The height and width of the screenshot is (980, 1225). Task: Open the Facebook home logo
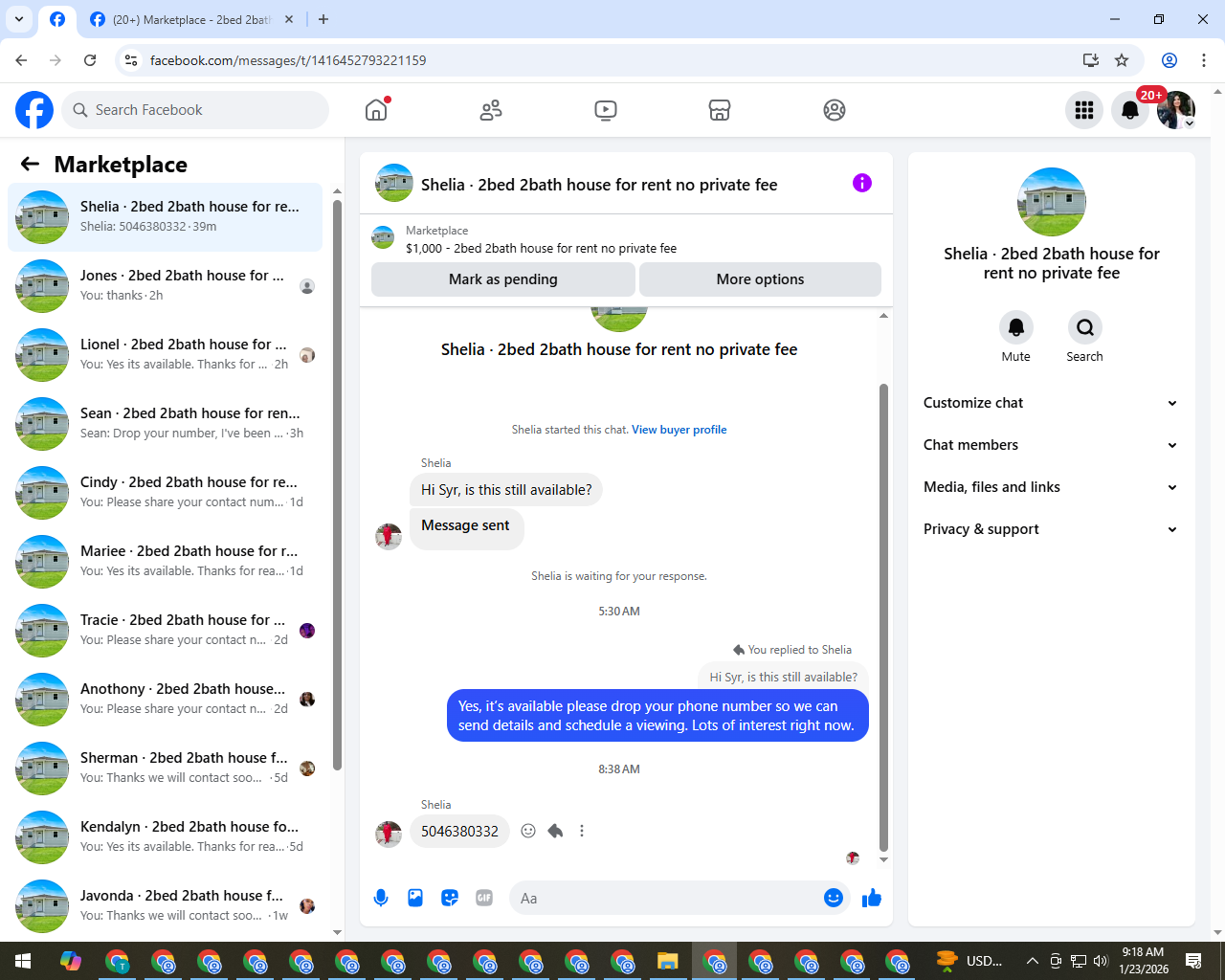(x=34, y=110)
